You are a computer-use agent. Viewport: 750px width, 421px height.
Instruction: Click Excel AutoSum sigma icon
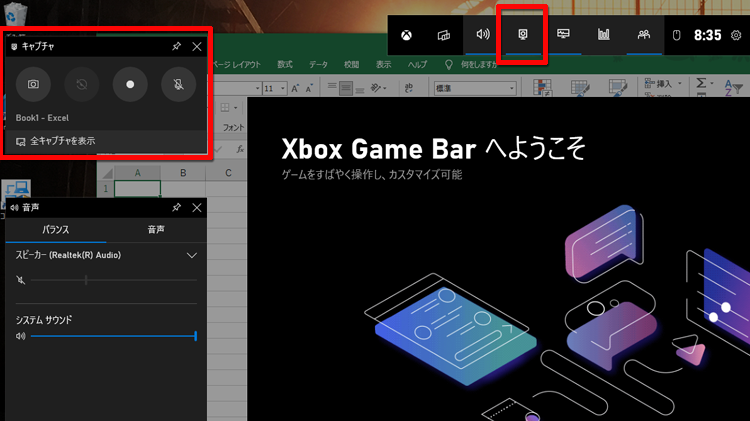pos(701,83)
